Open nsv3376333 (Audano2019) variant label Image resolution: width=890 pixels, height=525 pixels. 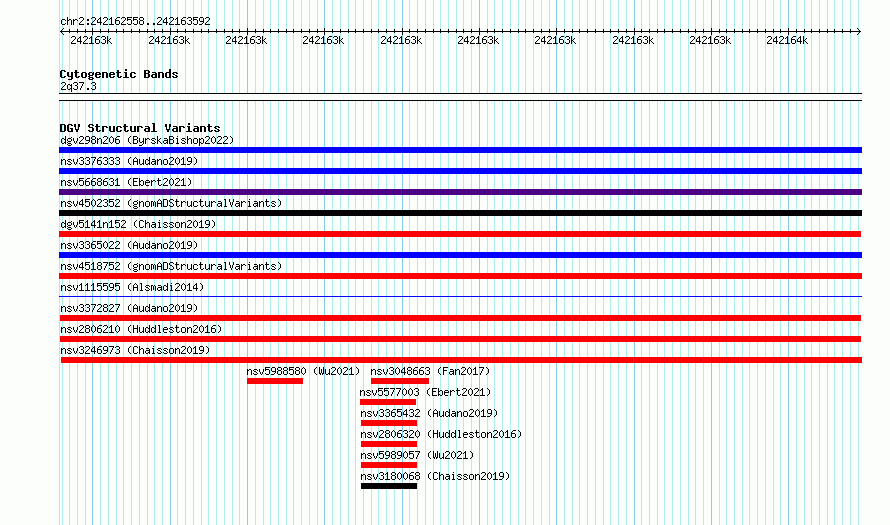click(129, 161)
